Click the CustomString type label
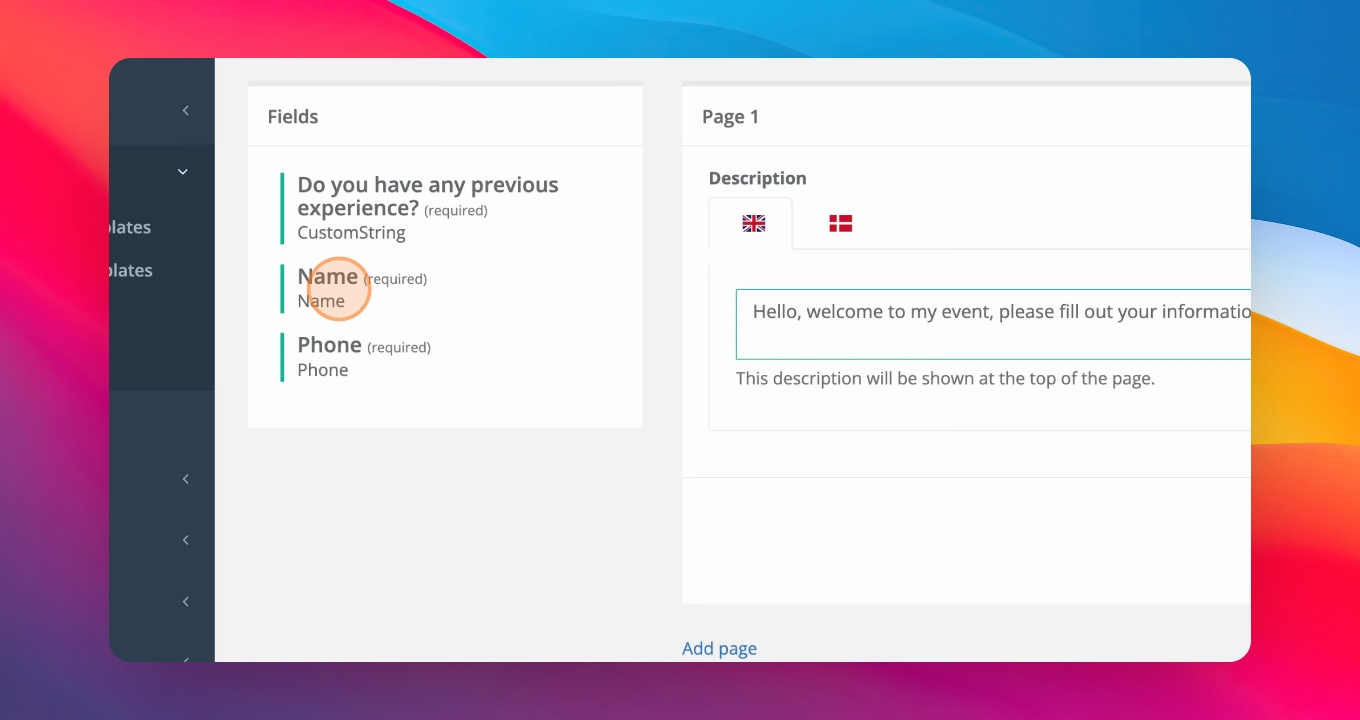Image resolution: width=1360 pixels, height=720 pixels. click(351, 233)
